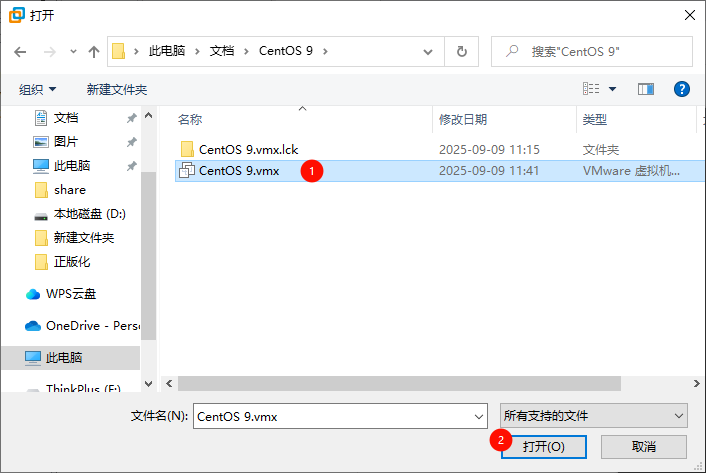
Task: Sort by 名称 column header
Action: (x=190, y=120)
